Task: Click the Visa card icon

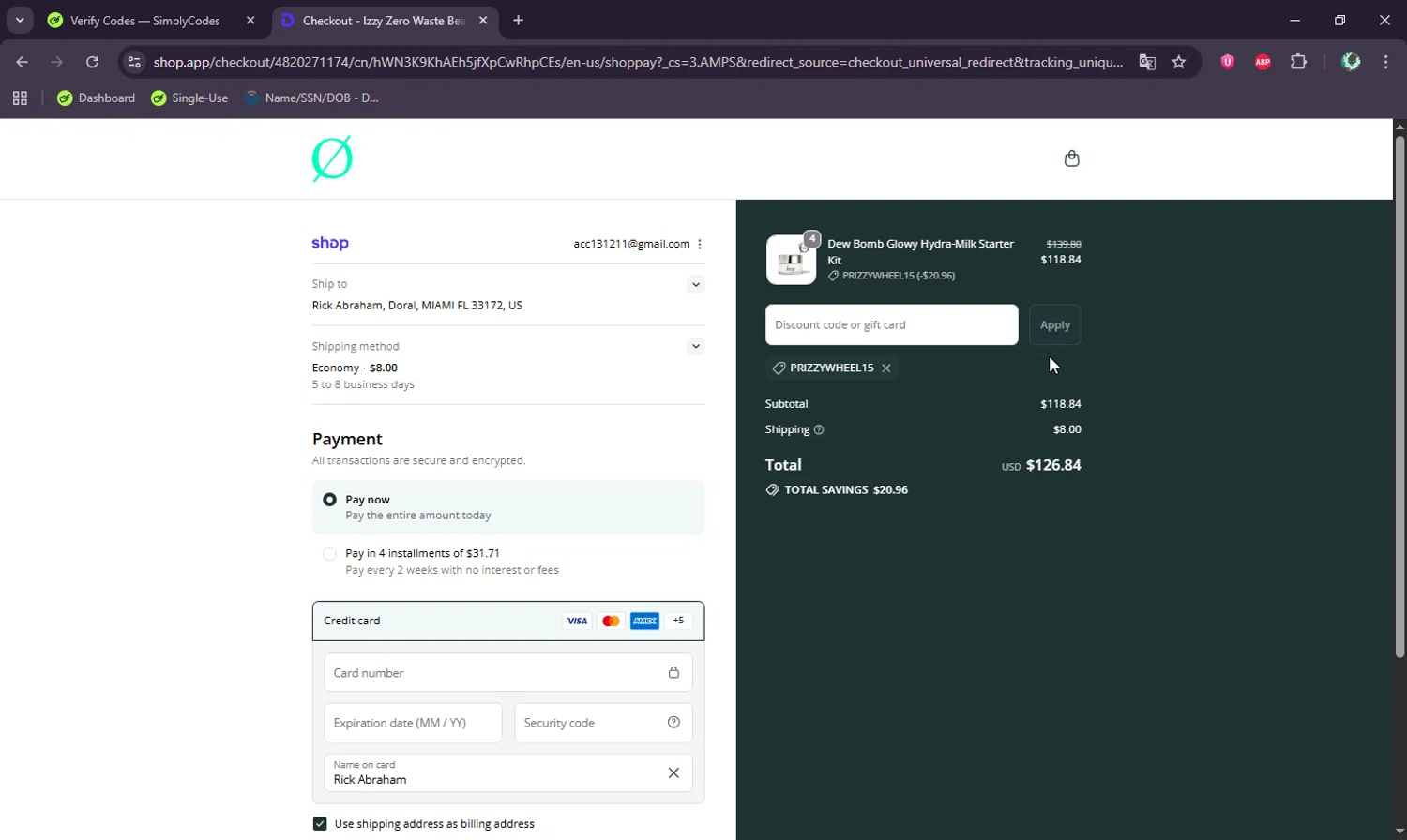Action: [577, 621]
